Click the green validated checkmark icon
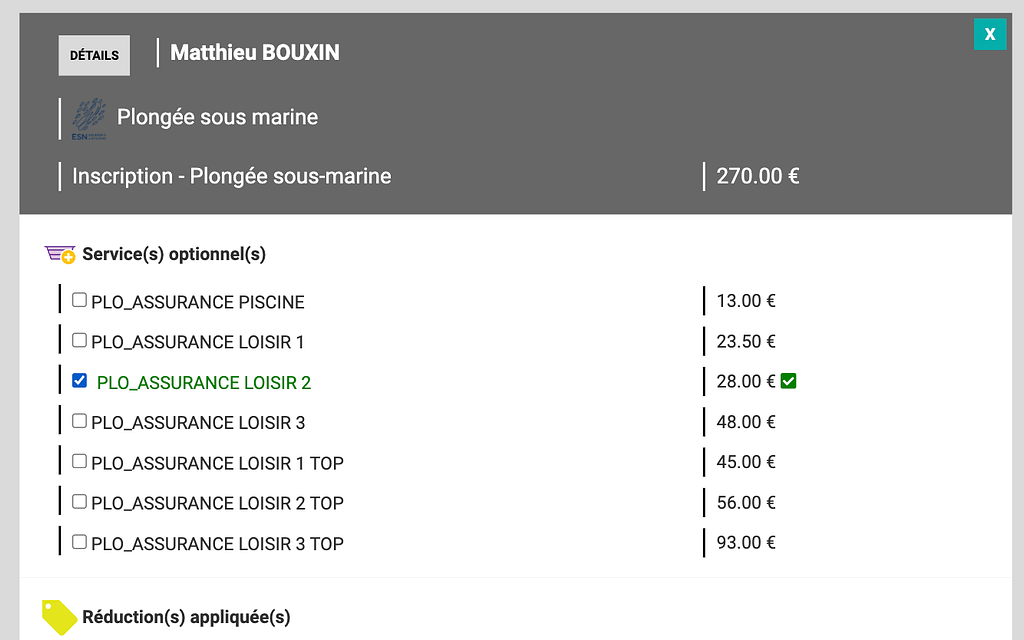 click(x=789, y=381)
